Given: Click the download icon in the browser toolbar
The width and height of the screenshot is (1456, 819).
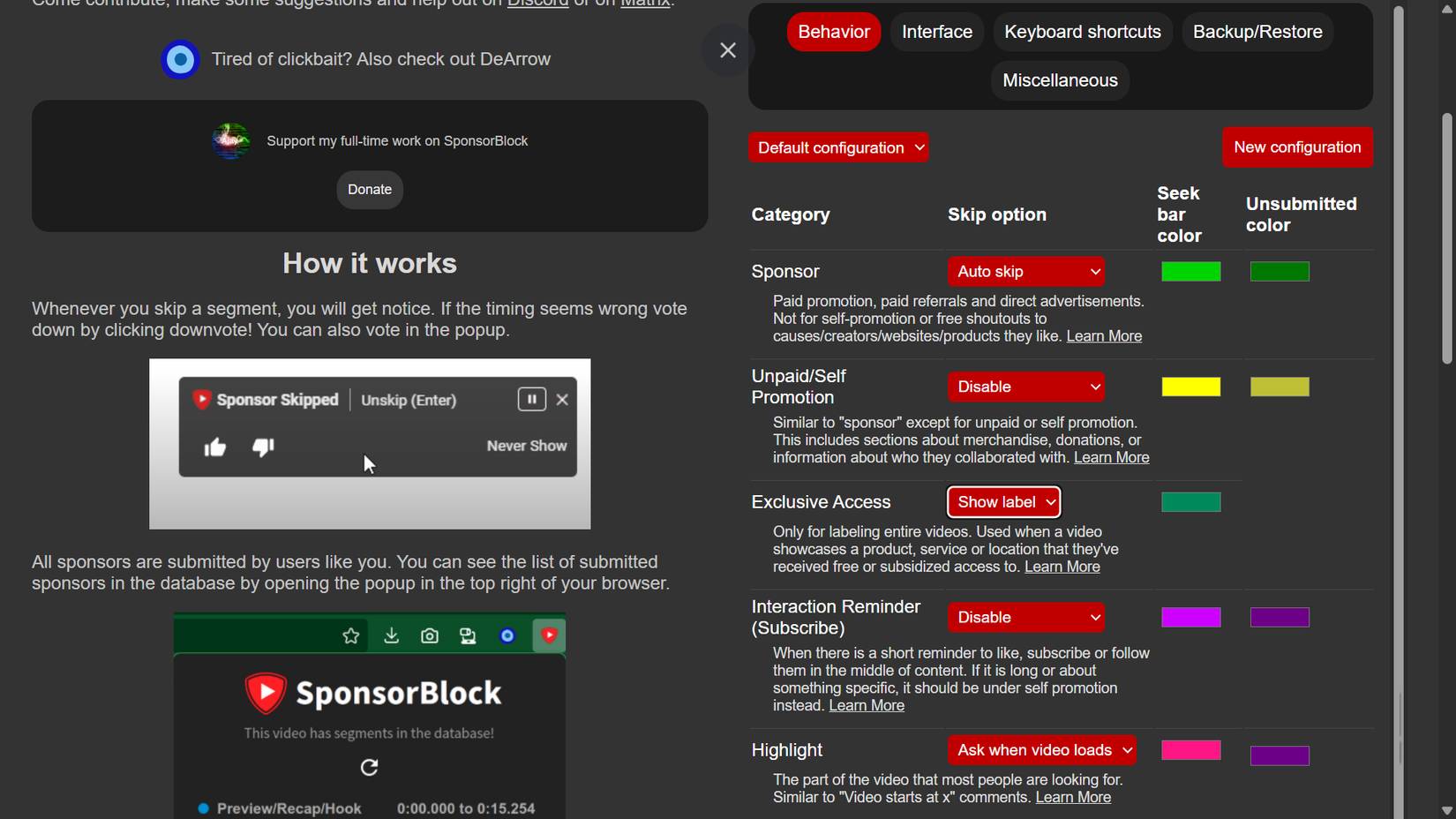Looking at the screenshot, I should 390,635.
